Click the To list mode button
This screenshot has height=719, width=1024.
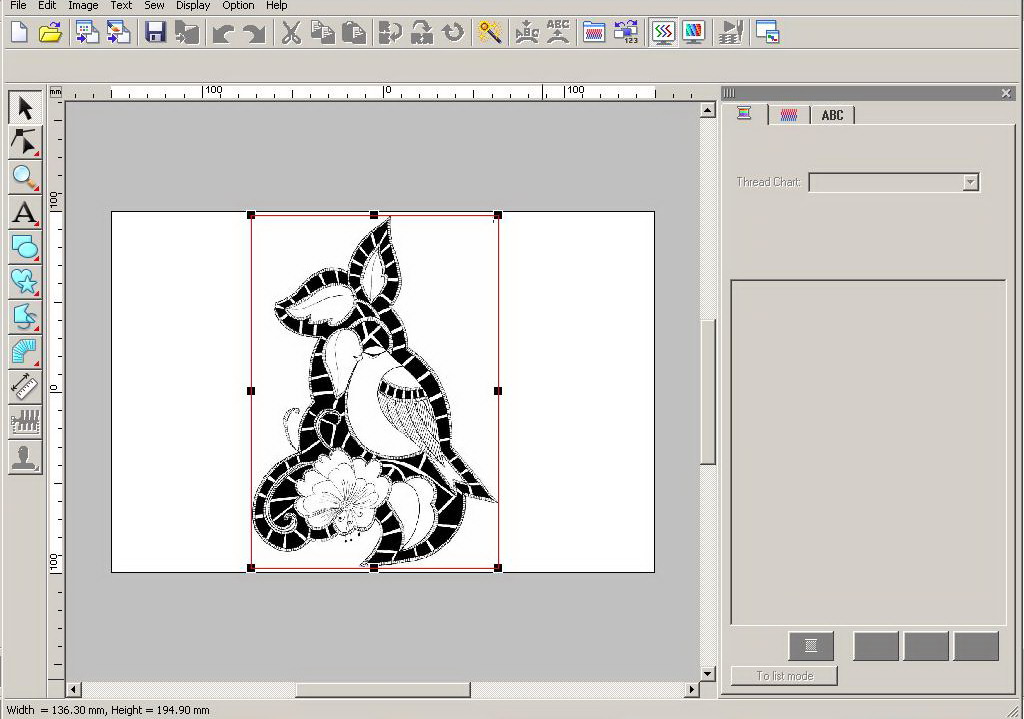[784, 676]
